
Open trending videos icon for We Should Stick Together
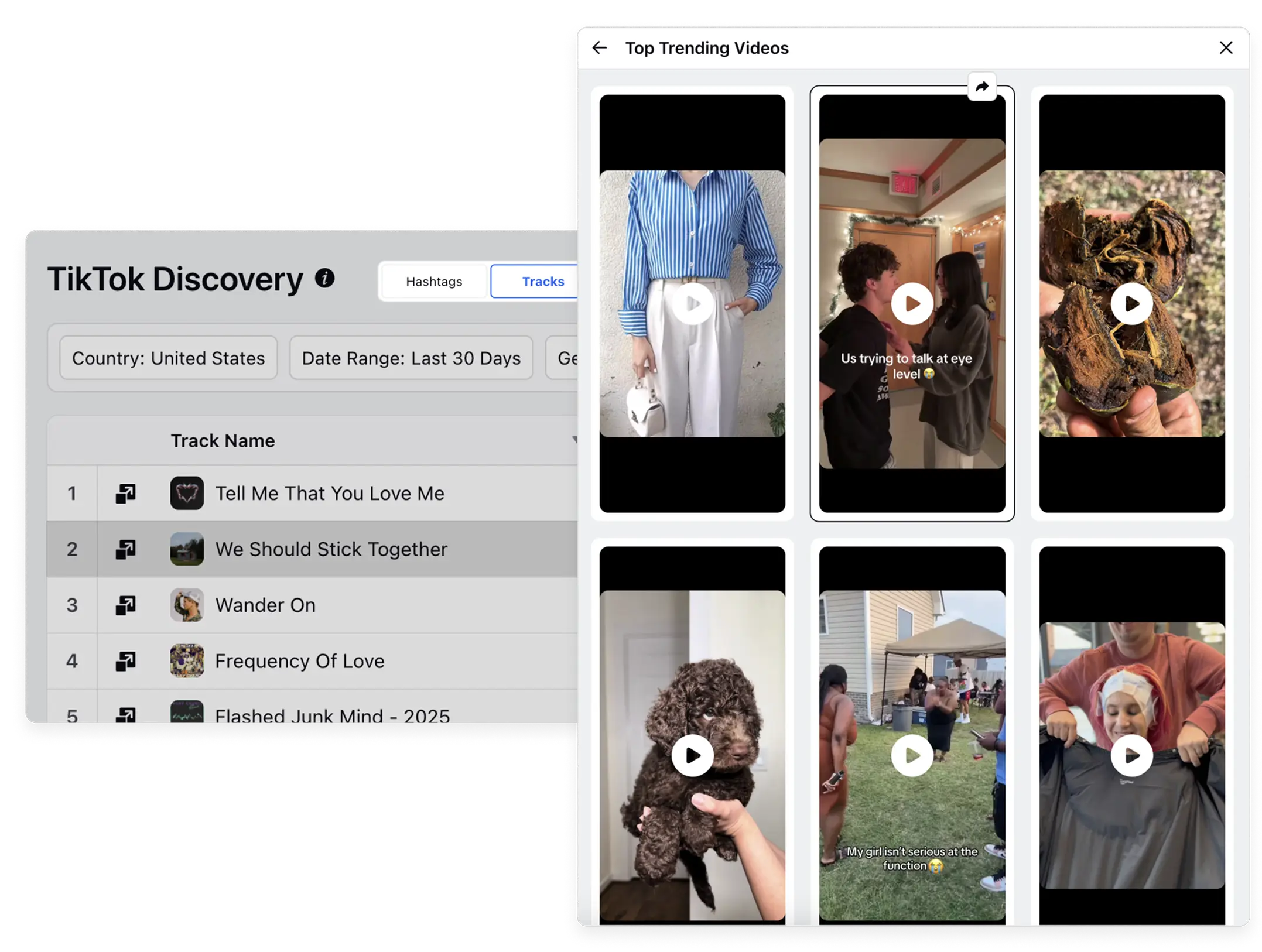(125, 549)
